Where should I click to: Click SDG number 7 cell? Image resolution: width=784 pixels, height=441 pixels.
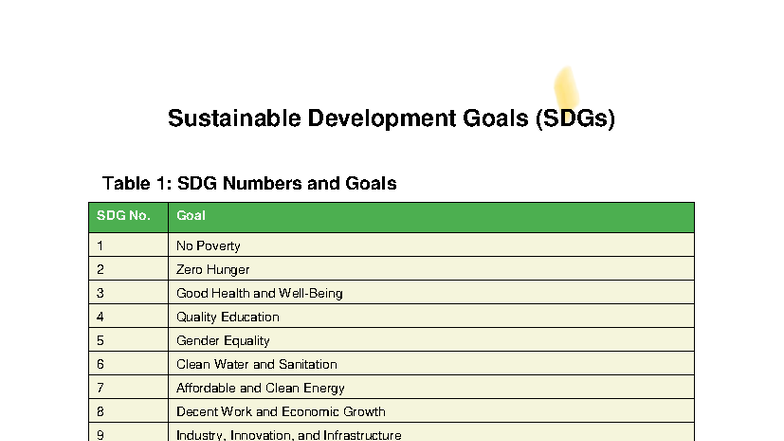(x=128, y=388)
